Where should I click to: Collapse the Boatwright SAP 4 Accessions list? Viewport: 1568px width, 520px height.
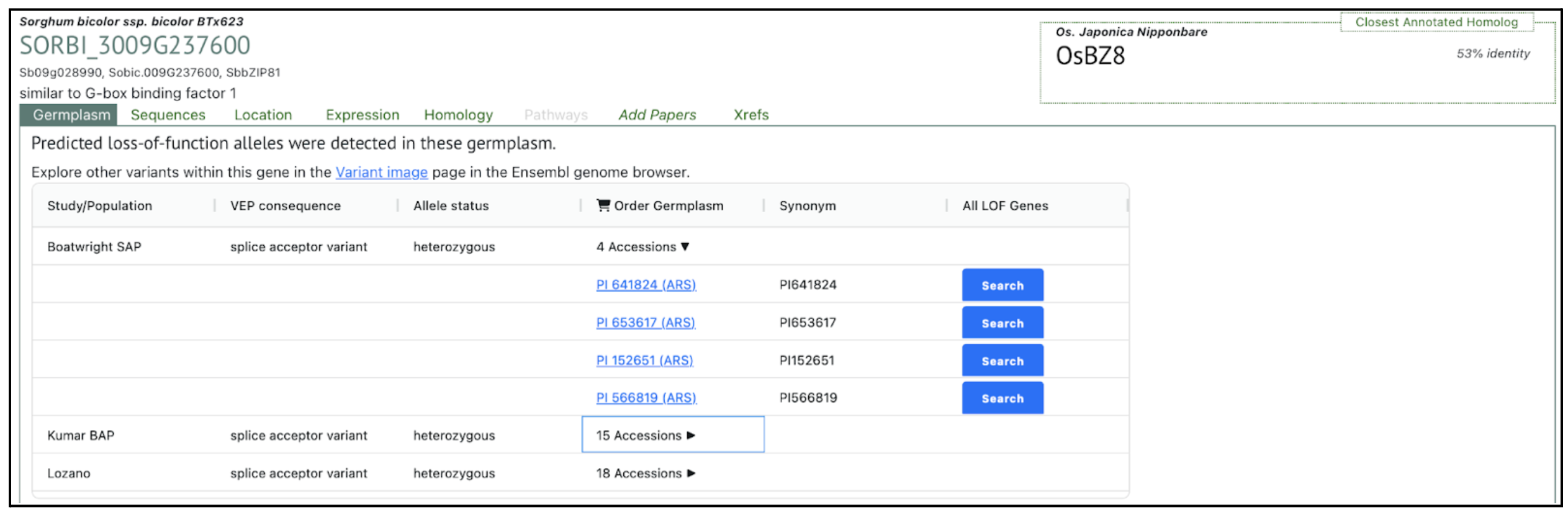[x=642, y=247]
